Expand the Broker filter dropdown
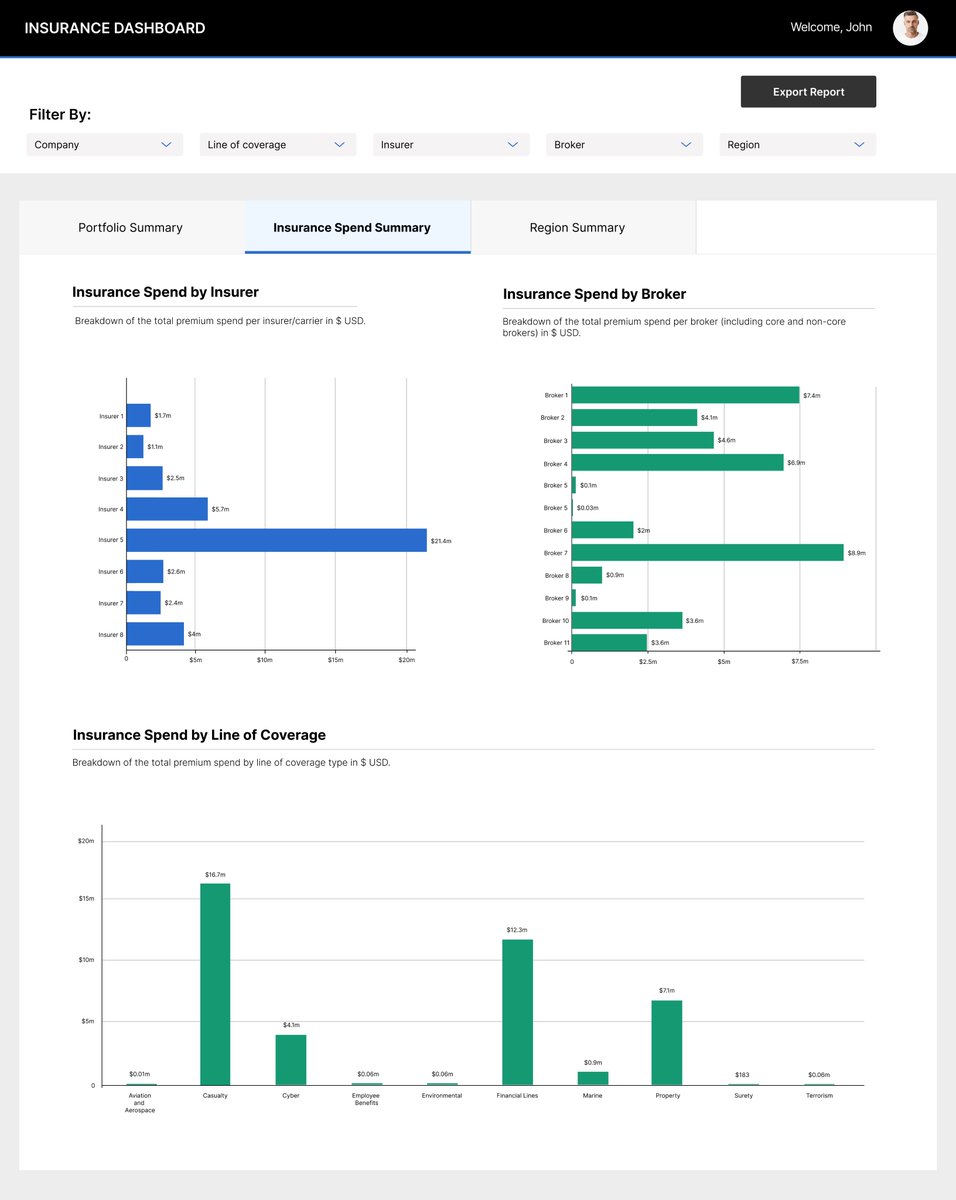 (624, 145)
